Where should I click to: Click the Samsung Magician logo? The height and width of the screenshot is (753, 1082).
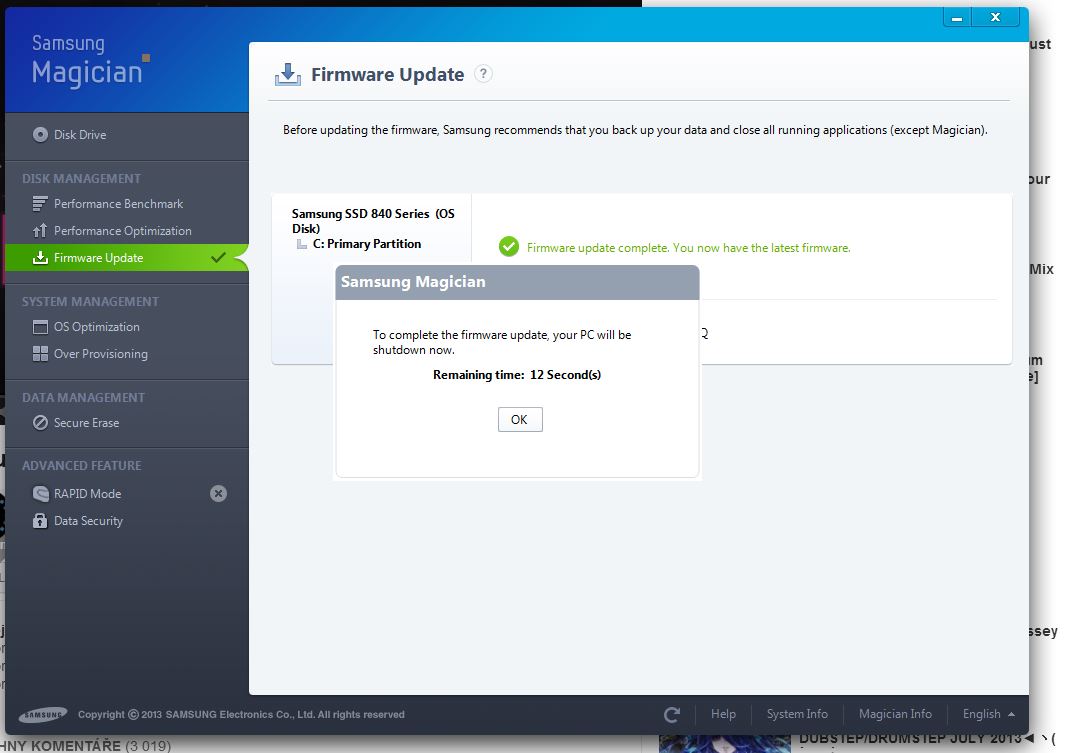pos(90,61)
